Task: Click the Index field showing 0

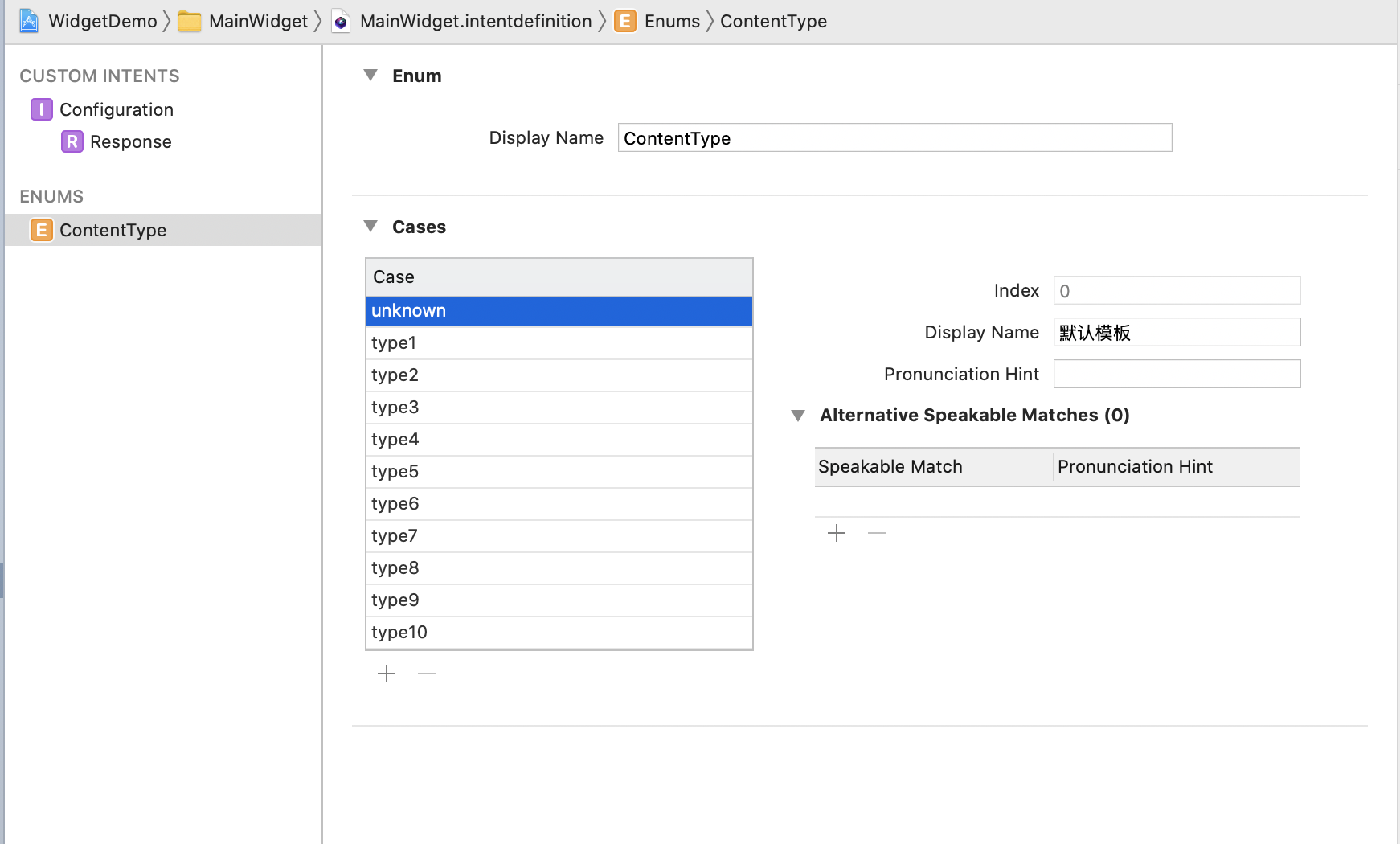Action: tap(1177, 290)
